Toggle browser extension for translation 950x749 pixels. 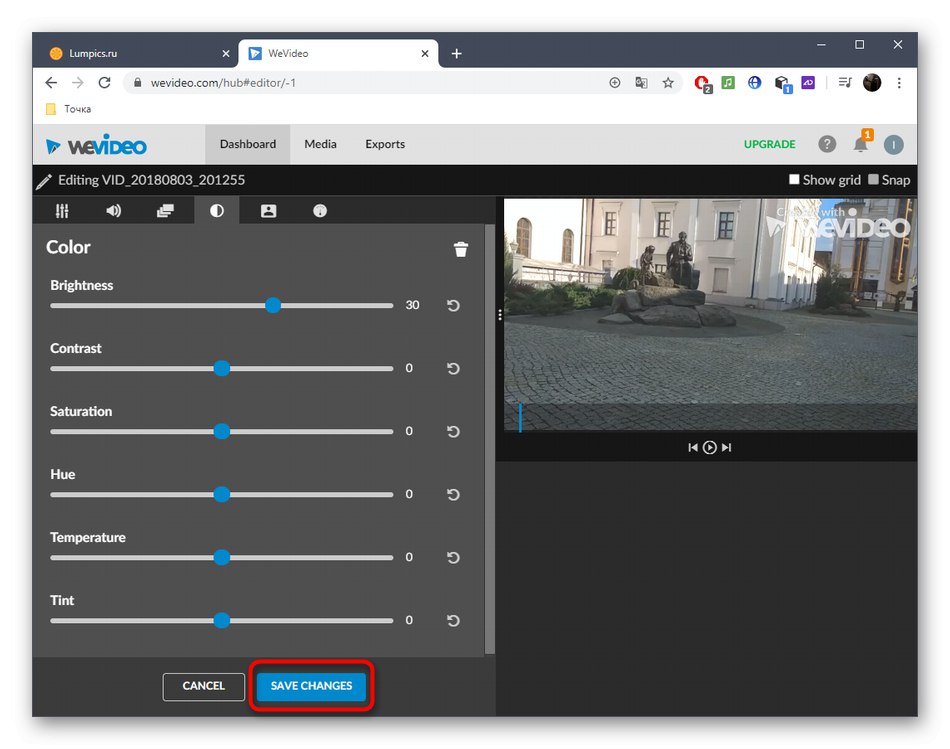pos(641,83)
